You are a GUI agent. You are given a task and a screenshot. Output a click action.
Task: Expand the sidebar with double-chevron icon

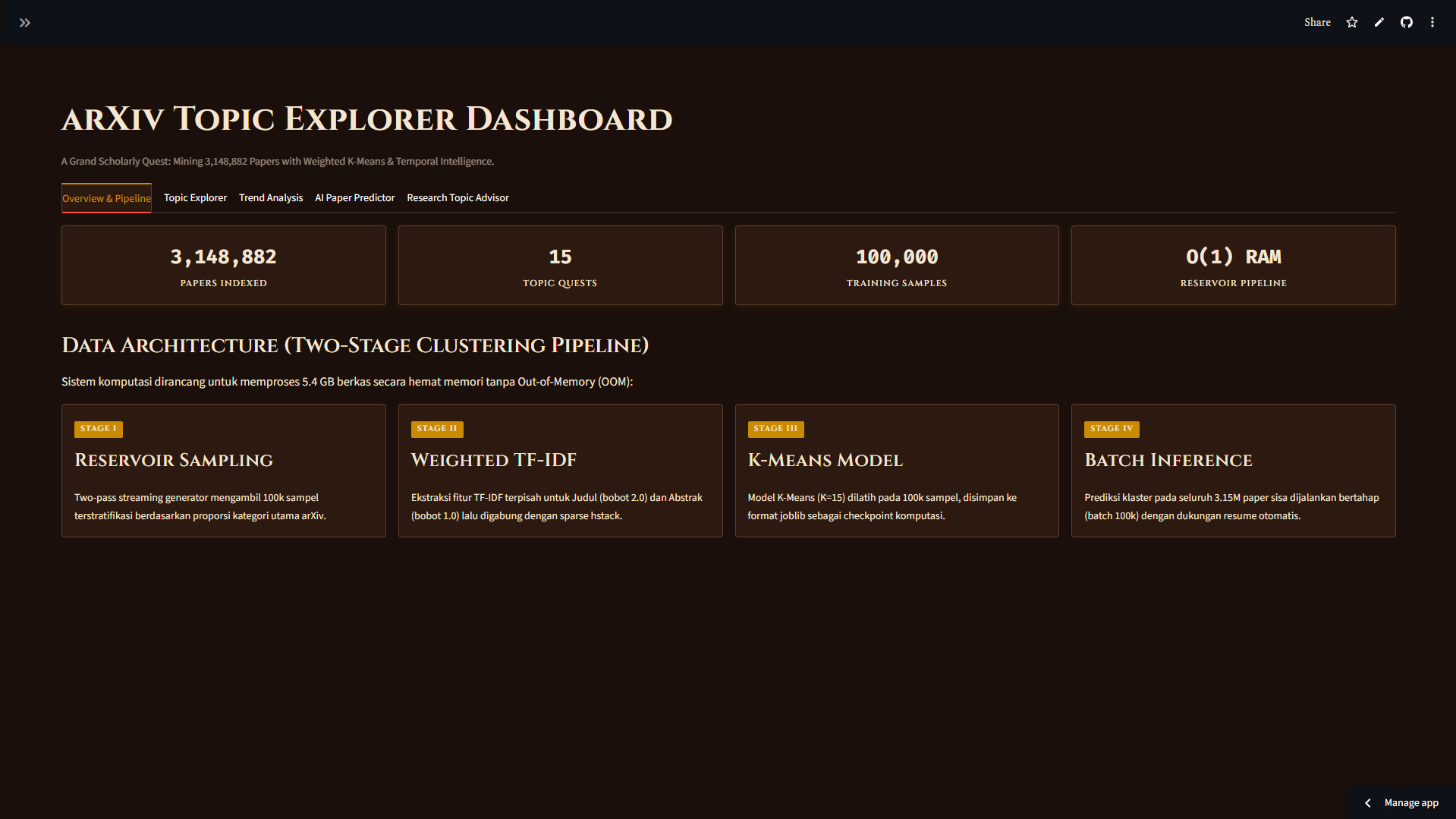pyautogui.click(x=25, y=23)
